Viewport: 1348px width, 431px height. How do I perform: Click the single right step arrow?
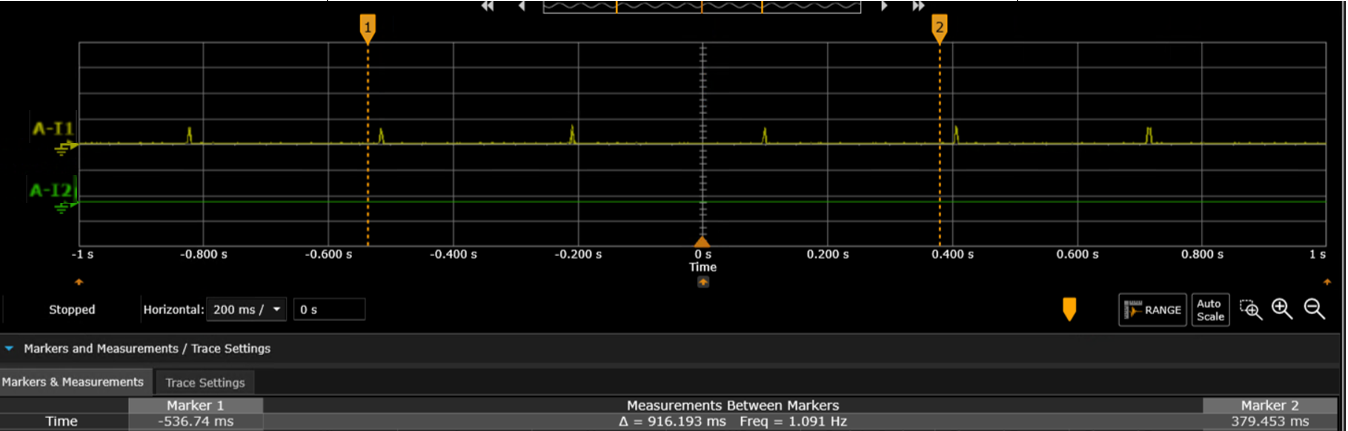[884, 6]
